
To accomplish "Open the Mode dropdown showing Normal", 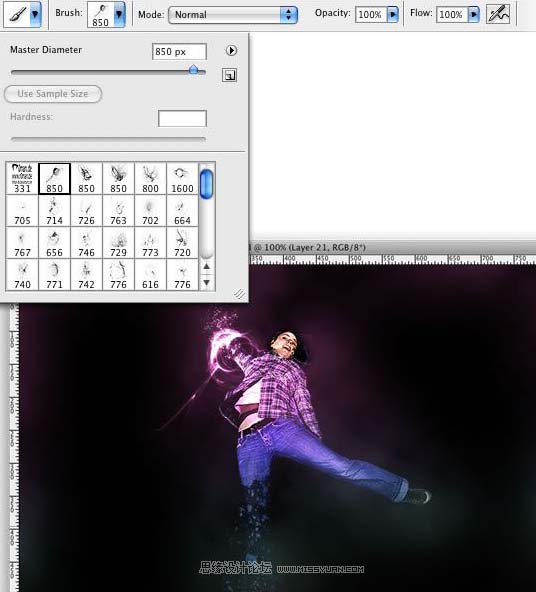I will click(x=233, y=15).
